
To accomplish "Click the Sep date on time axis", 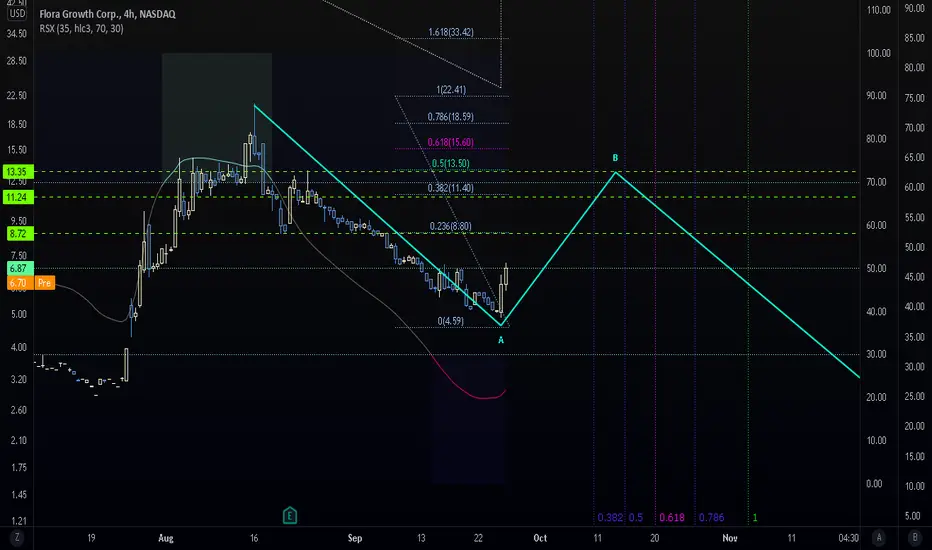I will click(355, 538).
